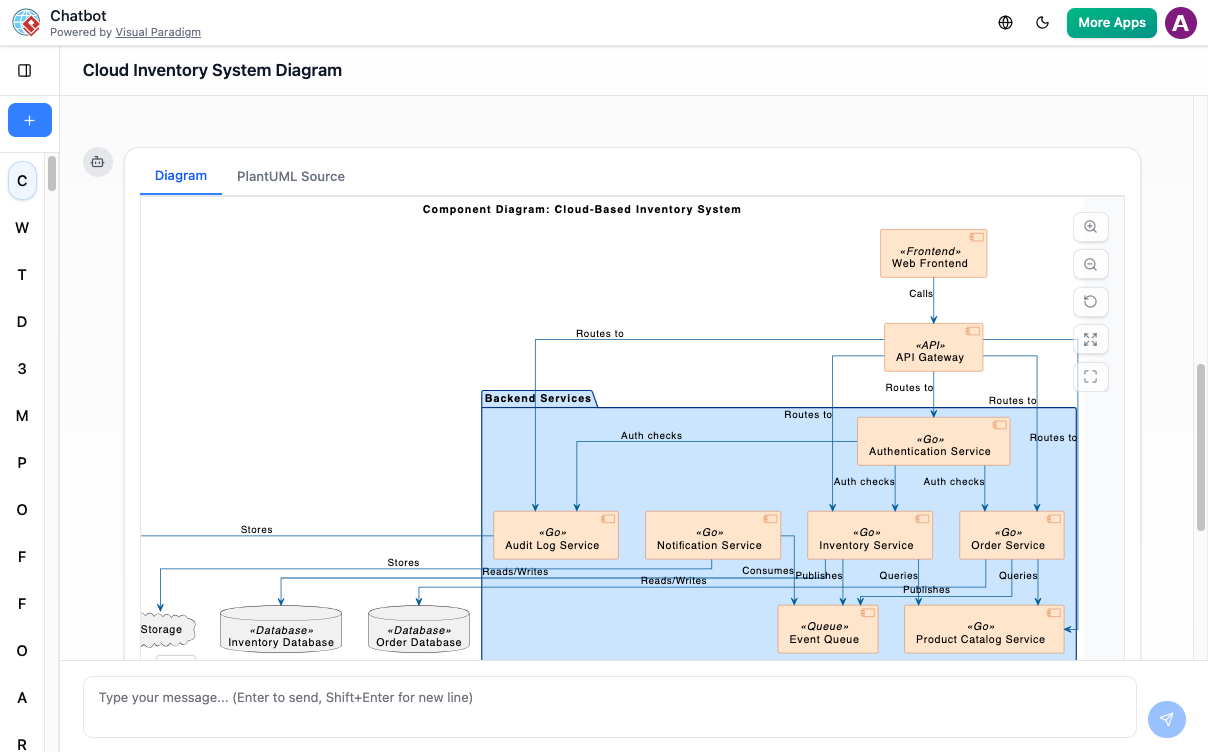Click the robot avatar beside the diagram card
1208x752 pixels.
tap(98, 161)
